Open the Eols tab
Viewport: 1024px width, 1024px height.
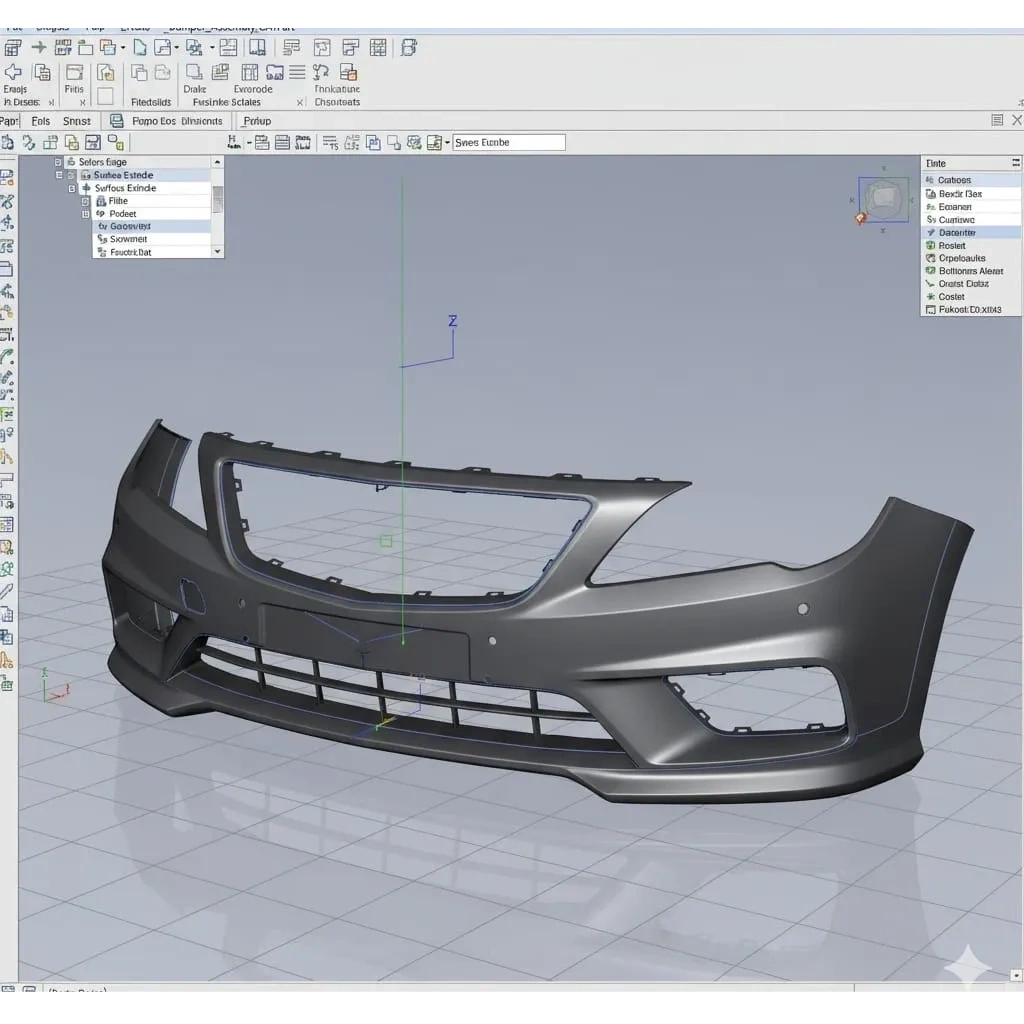point(40,121)
